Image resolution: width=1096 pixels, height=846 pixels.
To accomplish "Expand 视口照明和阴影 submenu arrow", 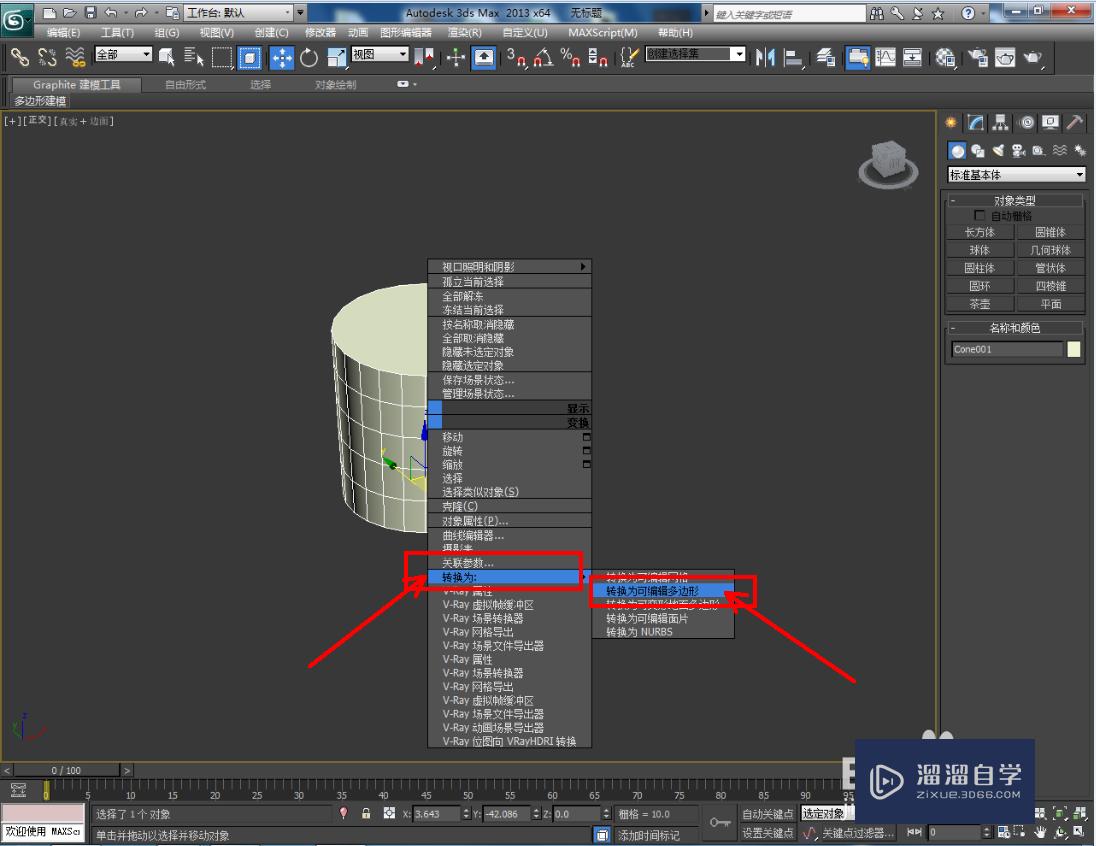I will point(583,266).
